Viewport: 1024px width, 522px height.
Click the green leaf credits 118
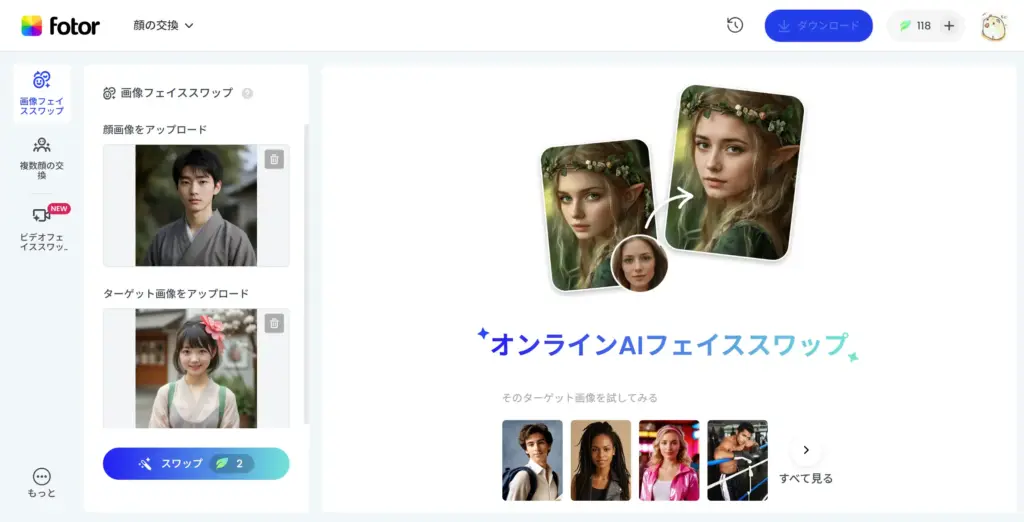click(x=915, y=26)
